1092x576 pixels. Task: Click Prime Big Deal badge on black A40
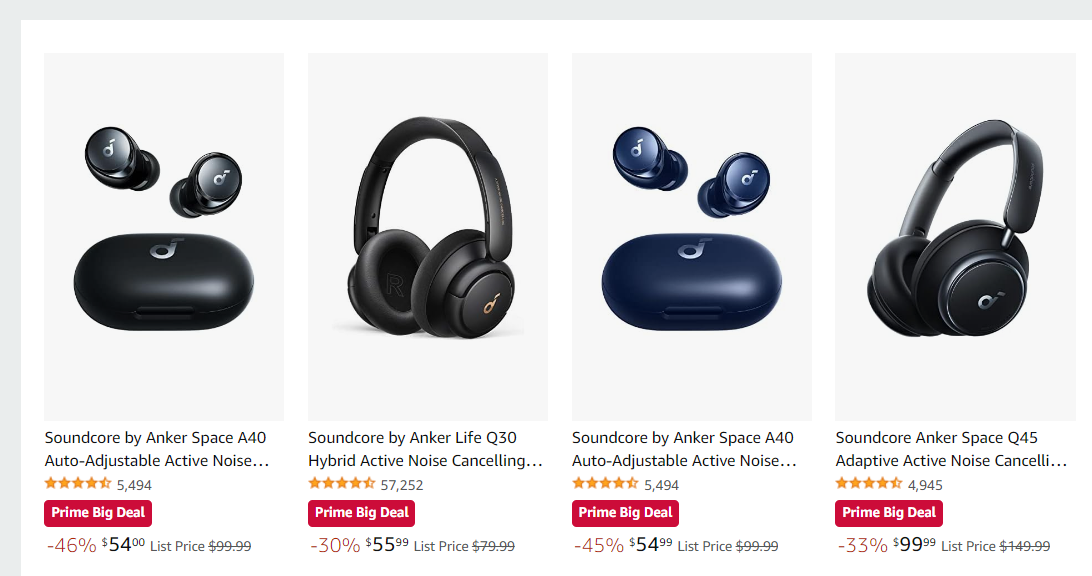(98, 513)
